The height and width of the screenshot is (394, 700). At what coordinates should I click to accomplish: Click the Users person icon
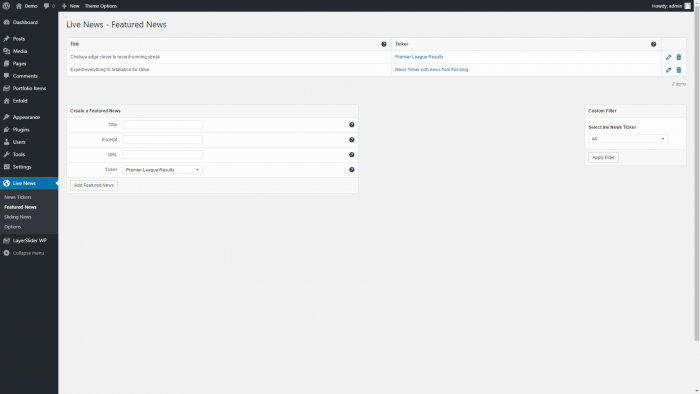(x=6, y=142)
